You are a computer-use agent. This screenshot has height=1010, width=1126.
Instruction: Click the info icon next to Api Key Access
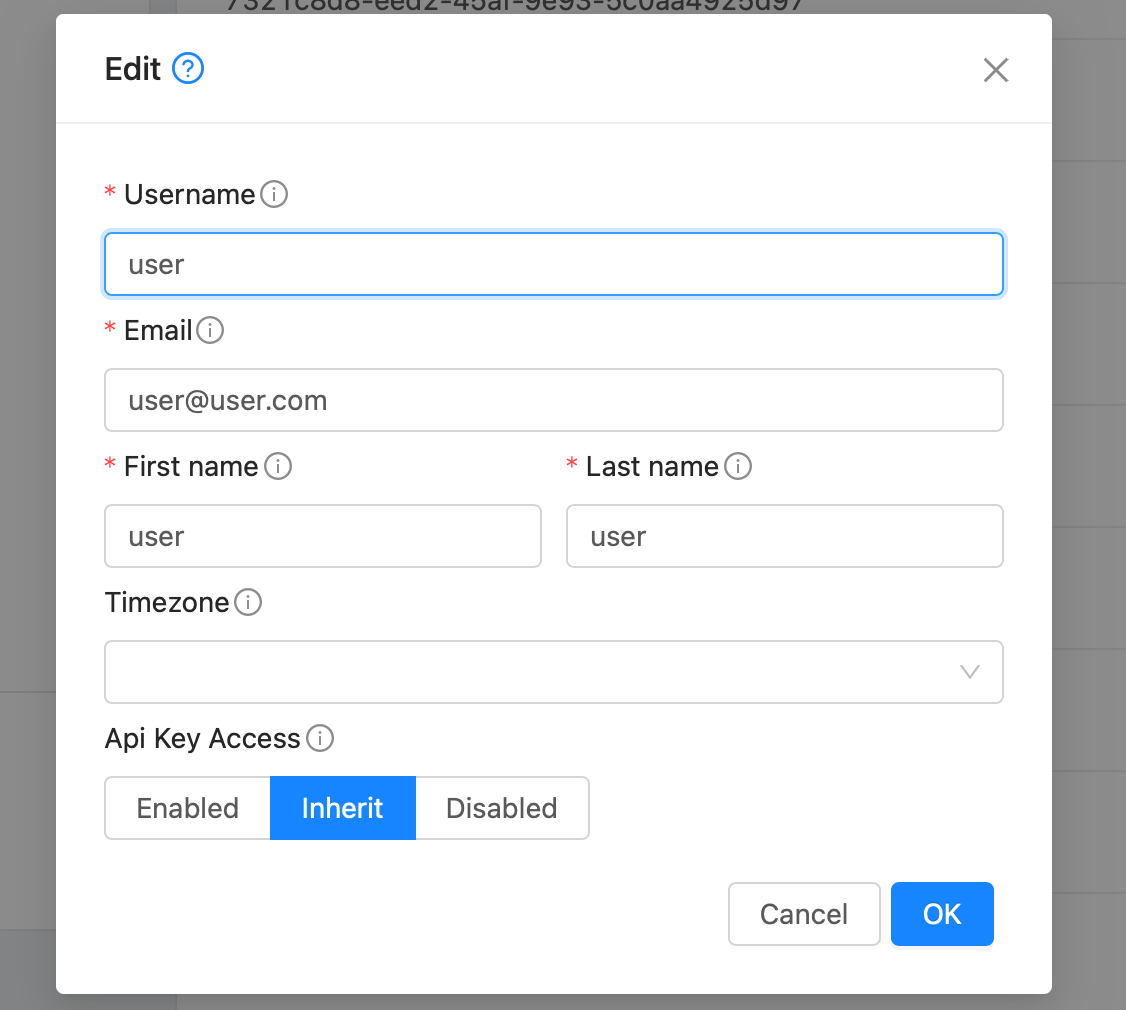[320, 739]
